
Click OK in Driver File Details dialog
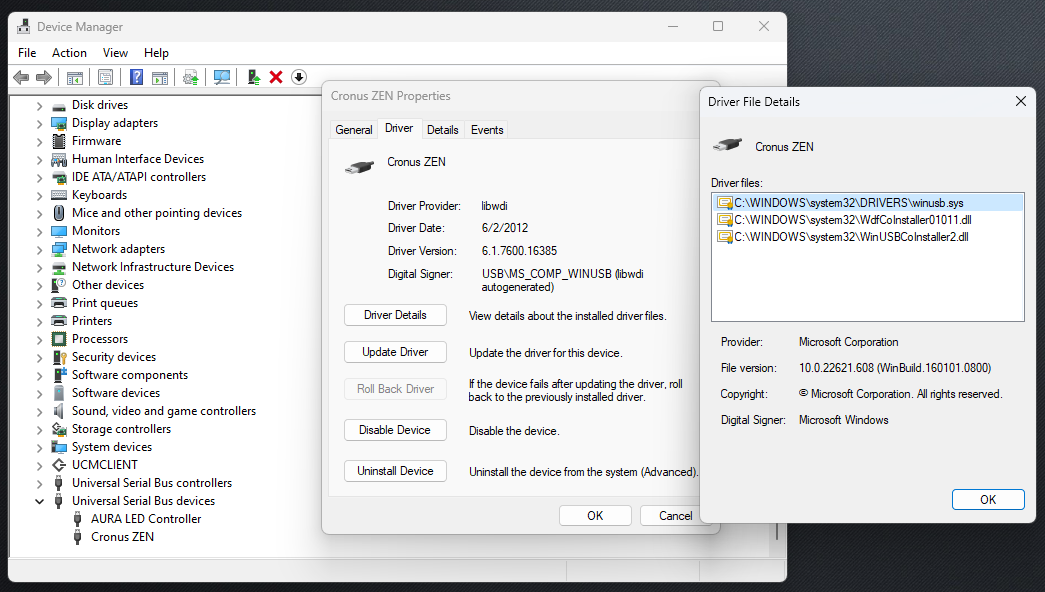pyautogui.click(x=987, y=500)
